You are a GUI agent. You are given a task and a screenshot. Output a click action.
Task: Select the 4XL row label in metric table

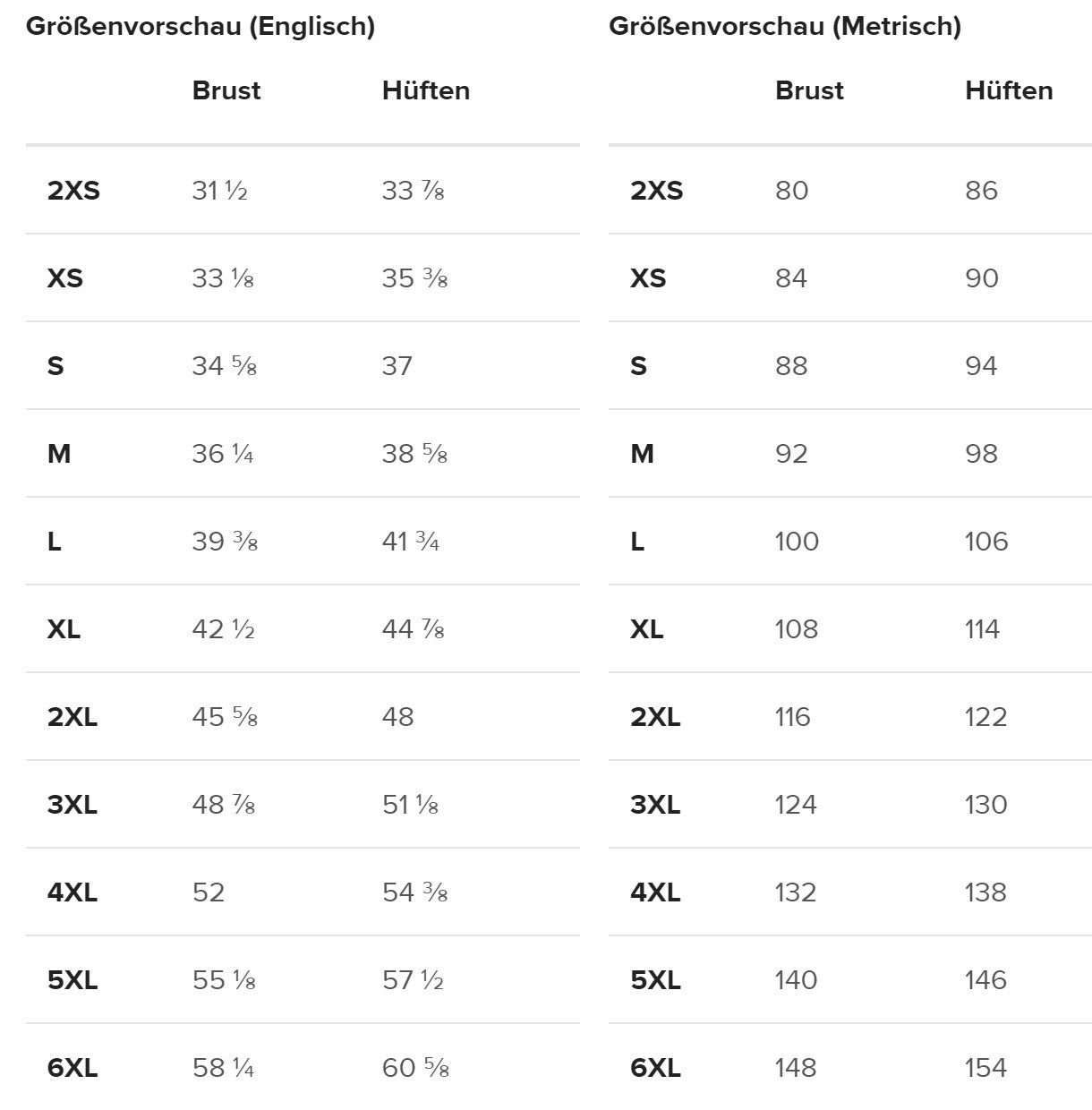pyautogui.click(x=655, y=892)
